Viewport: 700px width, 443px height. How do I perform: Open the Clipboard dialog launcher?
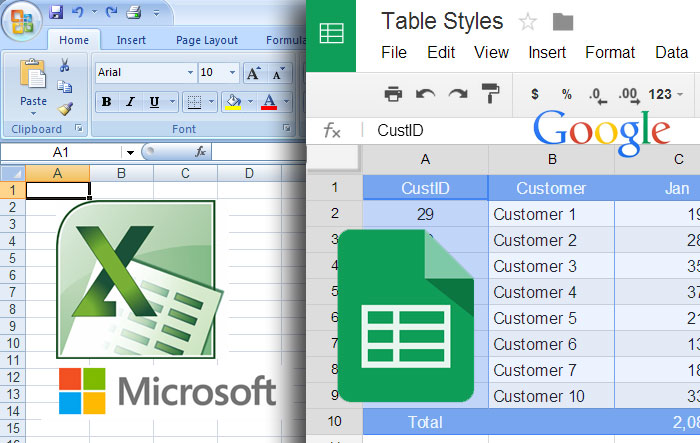(79, 129)
